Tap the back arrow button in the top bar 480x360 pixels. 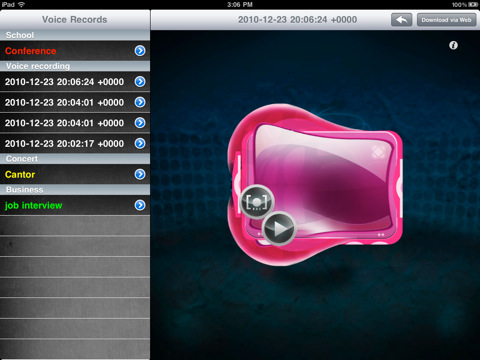401,20
